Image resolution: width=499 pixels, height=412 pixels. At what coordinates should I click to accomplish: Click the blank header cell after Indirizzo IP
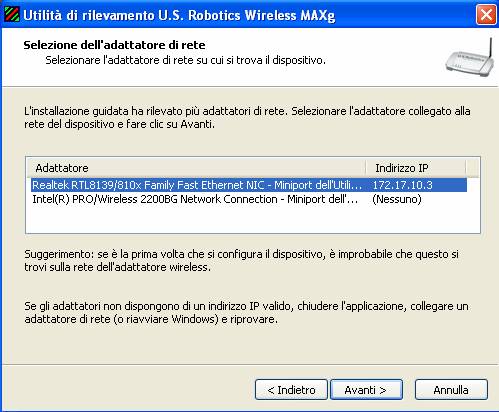pos(473,168)
